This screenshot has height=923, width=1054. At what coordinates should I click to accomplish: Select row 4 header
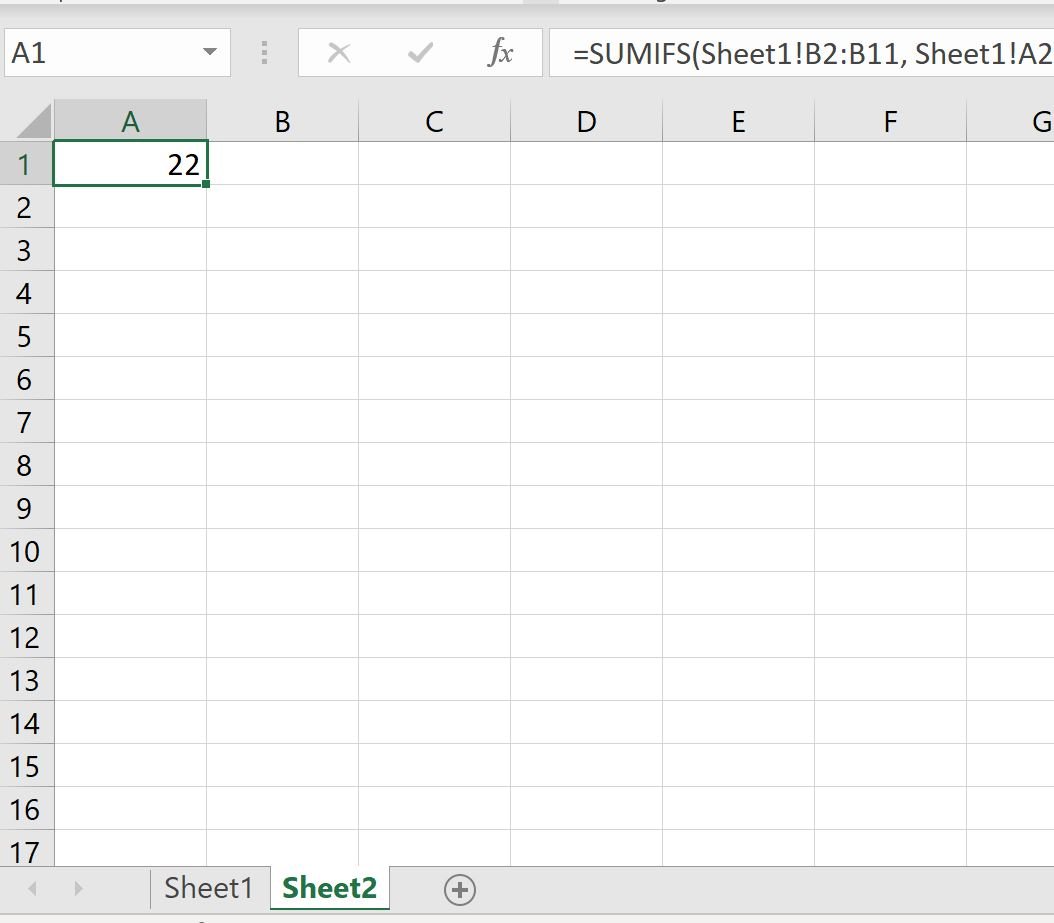click(26, 292)
